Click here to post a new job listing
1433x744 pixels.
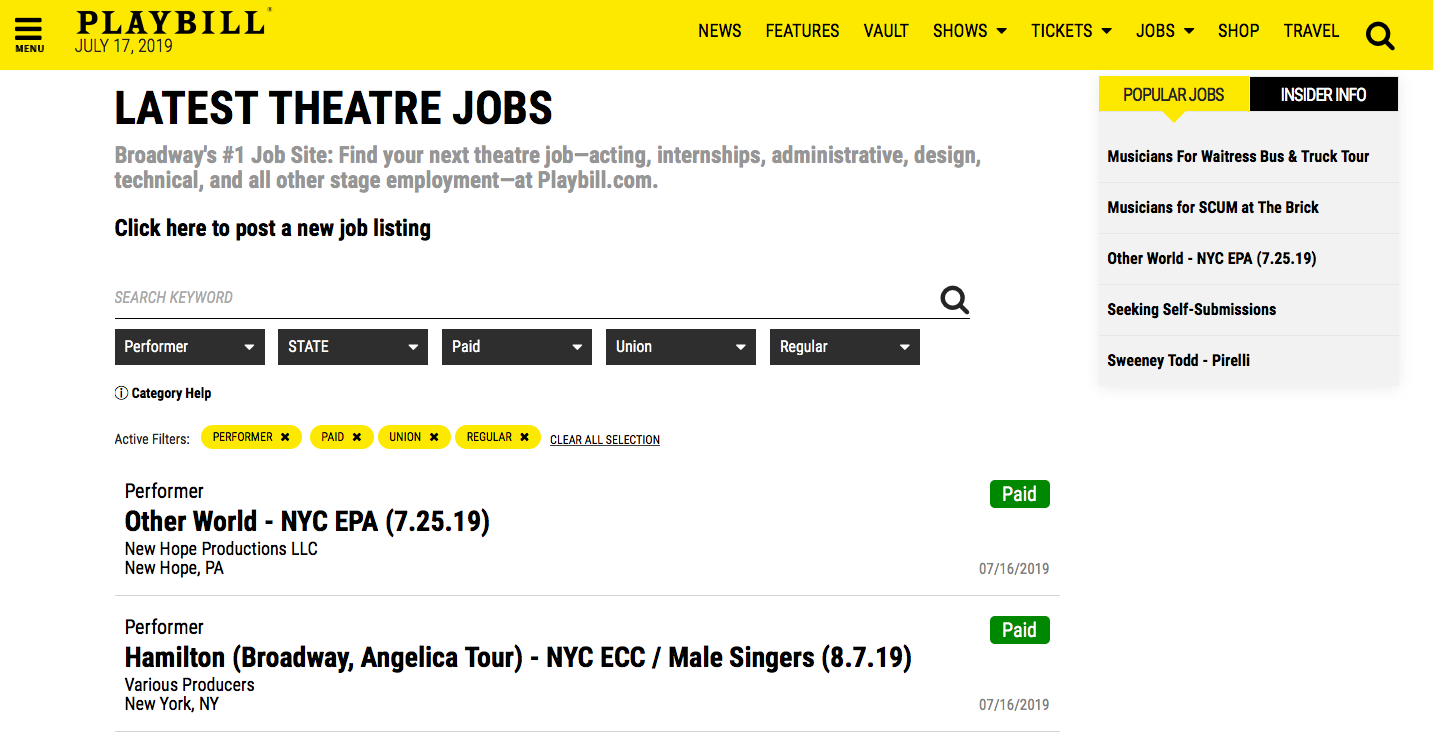(x=273, y=228)
